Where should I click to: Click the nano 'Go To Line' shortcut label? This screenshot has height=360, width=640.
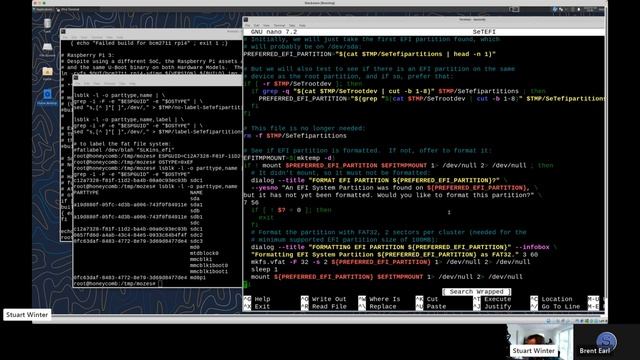click(x=560, y=307)
